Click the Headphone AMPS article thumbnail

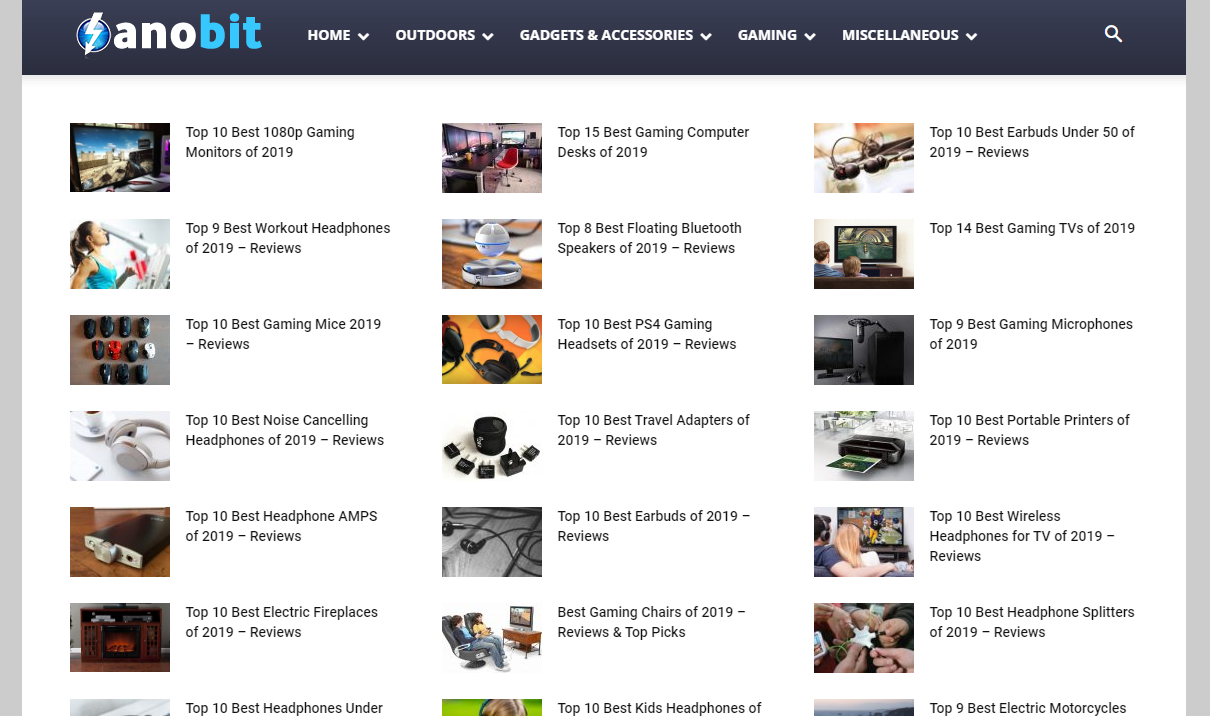coord(120,541)
